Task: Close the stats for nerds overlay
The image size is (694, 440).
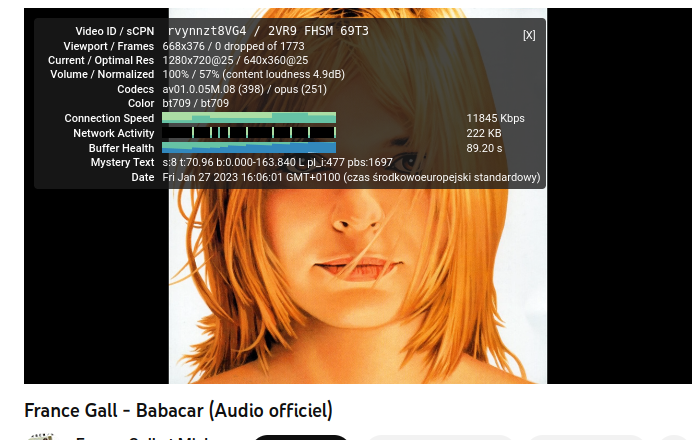Action: (x=529, y=35)
